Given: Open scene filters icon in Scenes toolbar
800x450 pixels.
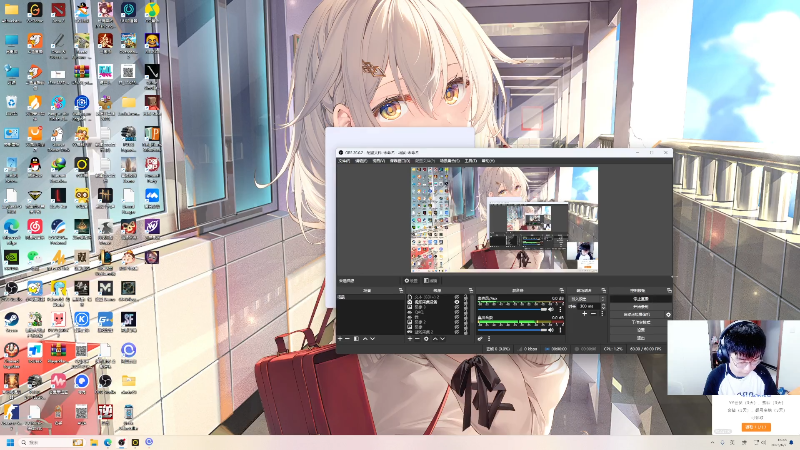Looking at the screenshot, I should pos(356,339).
